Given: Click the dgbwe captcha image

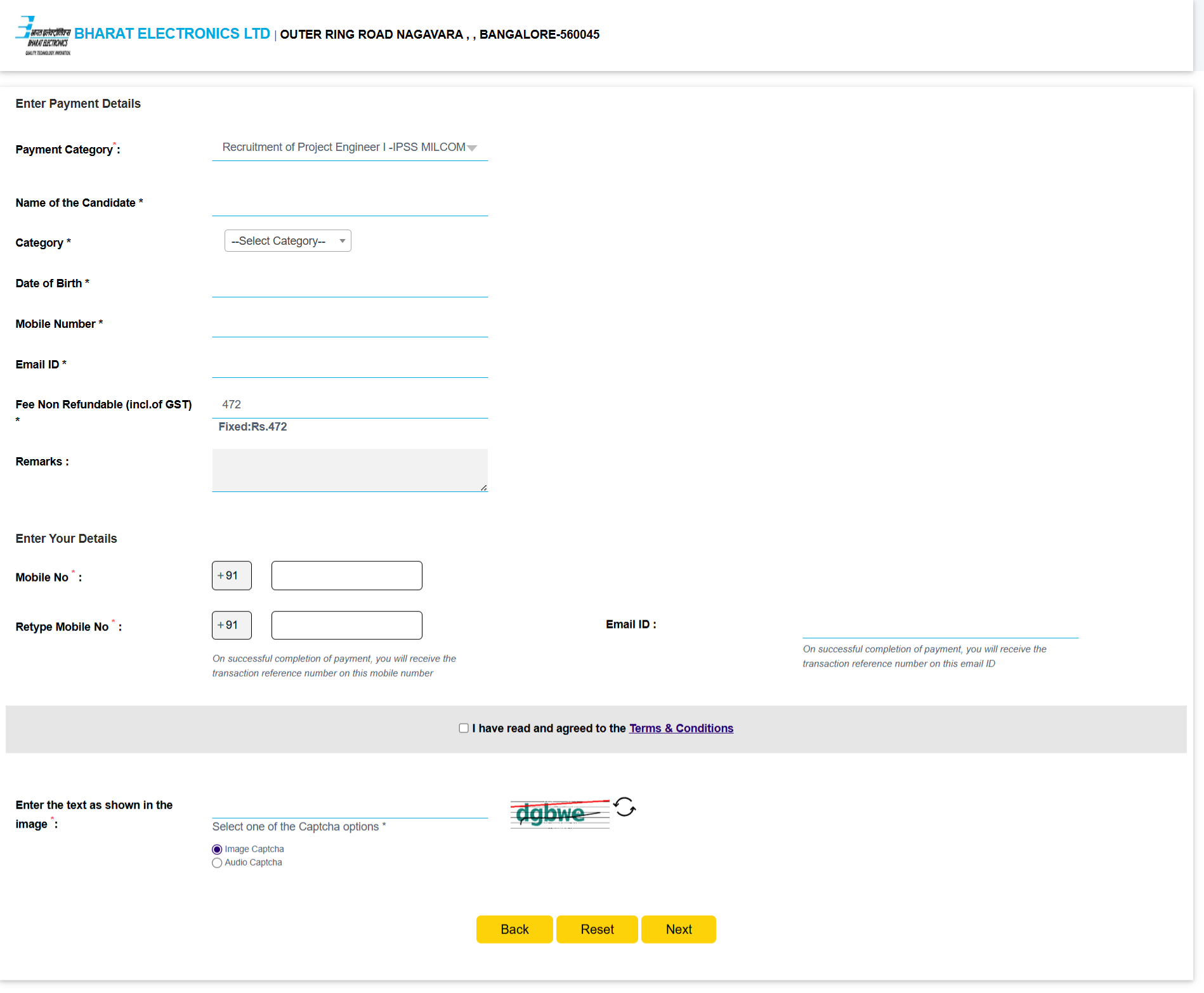Looking at the screenshot, I should click(559, 814).
